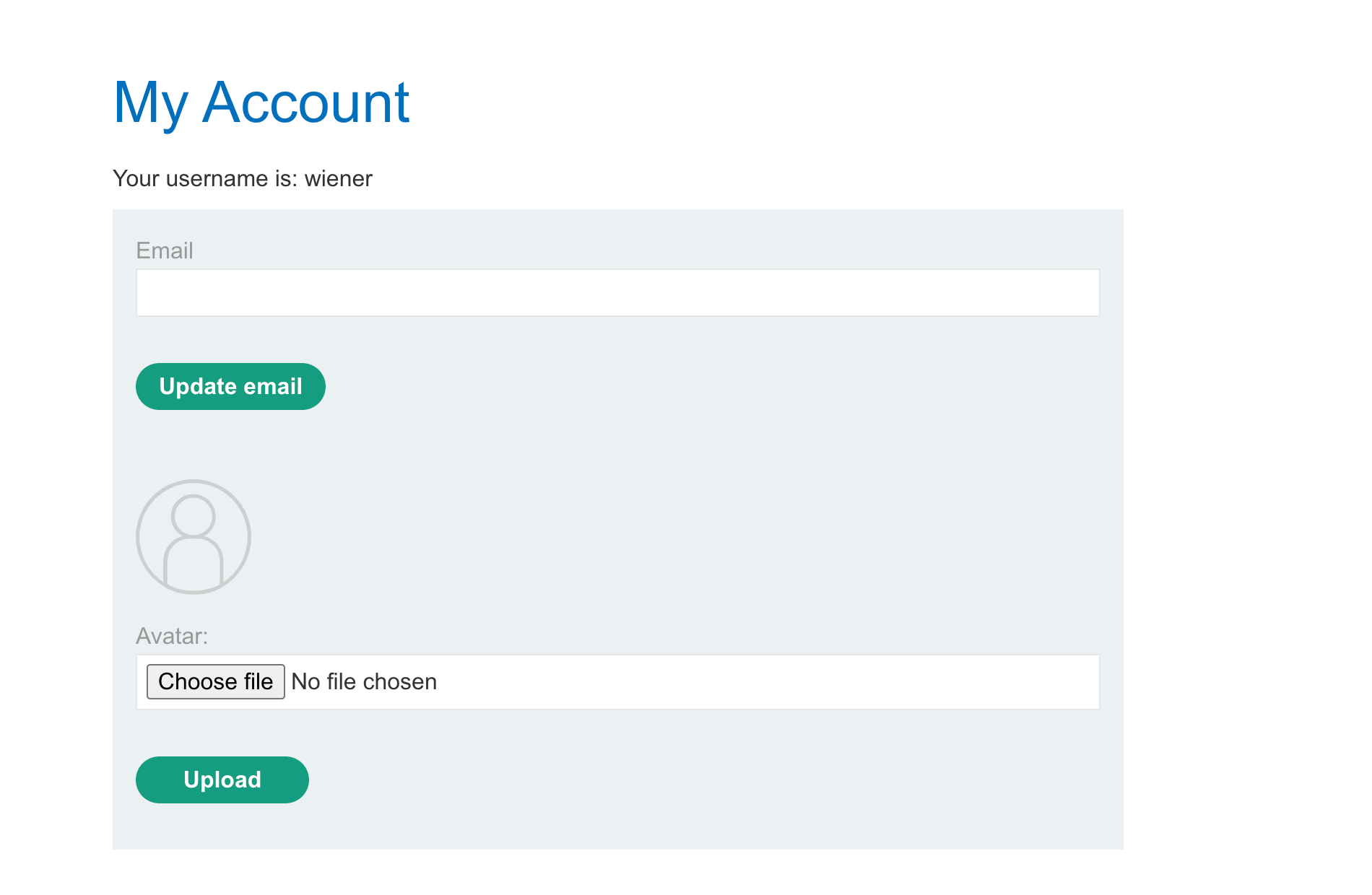Click the My Account page heading
Viewport: 1372px width, 895px height.
click(x=261, y=102)
